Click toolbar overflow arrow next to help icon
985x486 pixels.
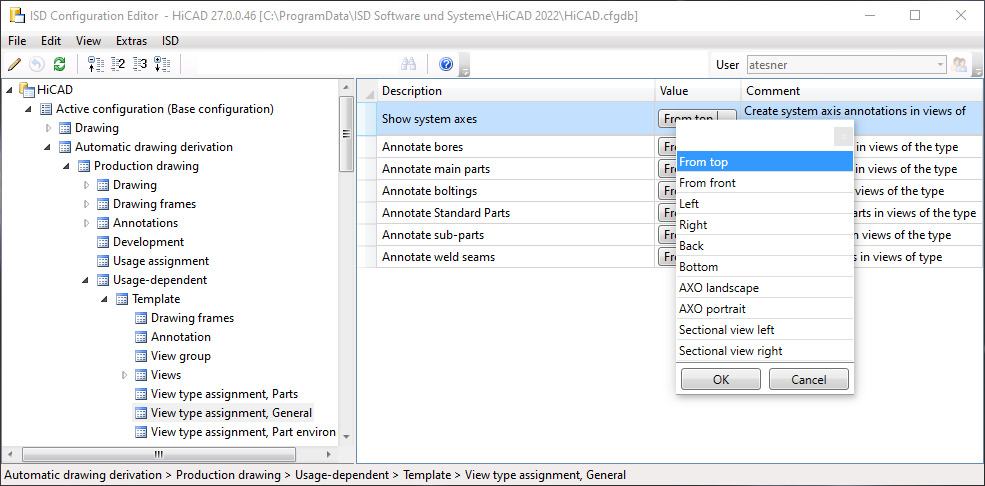pyautogui.click(x=465, y=65)
